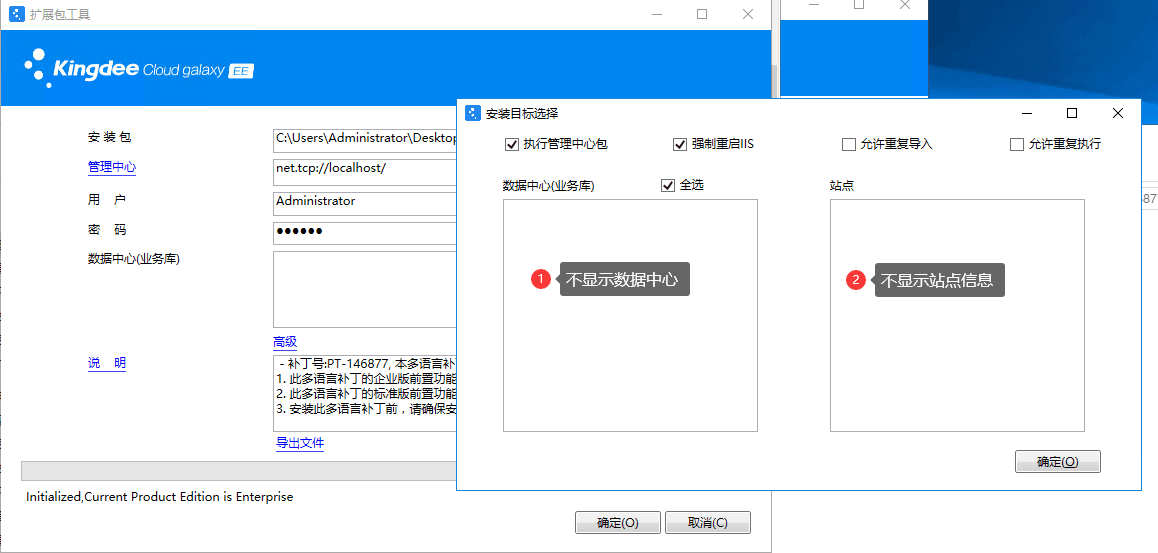Open the 说明 link
The height and width of the screenshot is (553, 1158).
107,363
